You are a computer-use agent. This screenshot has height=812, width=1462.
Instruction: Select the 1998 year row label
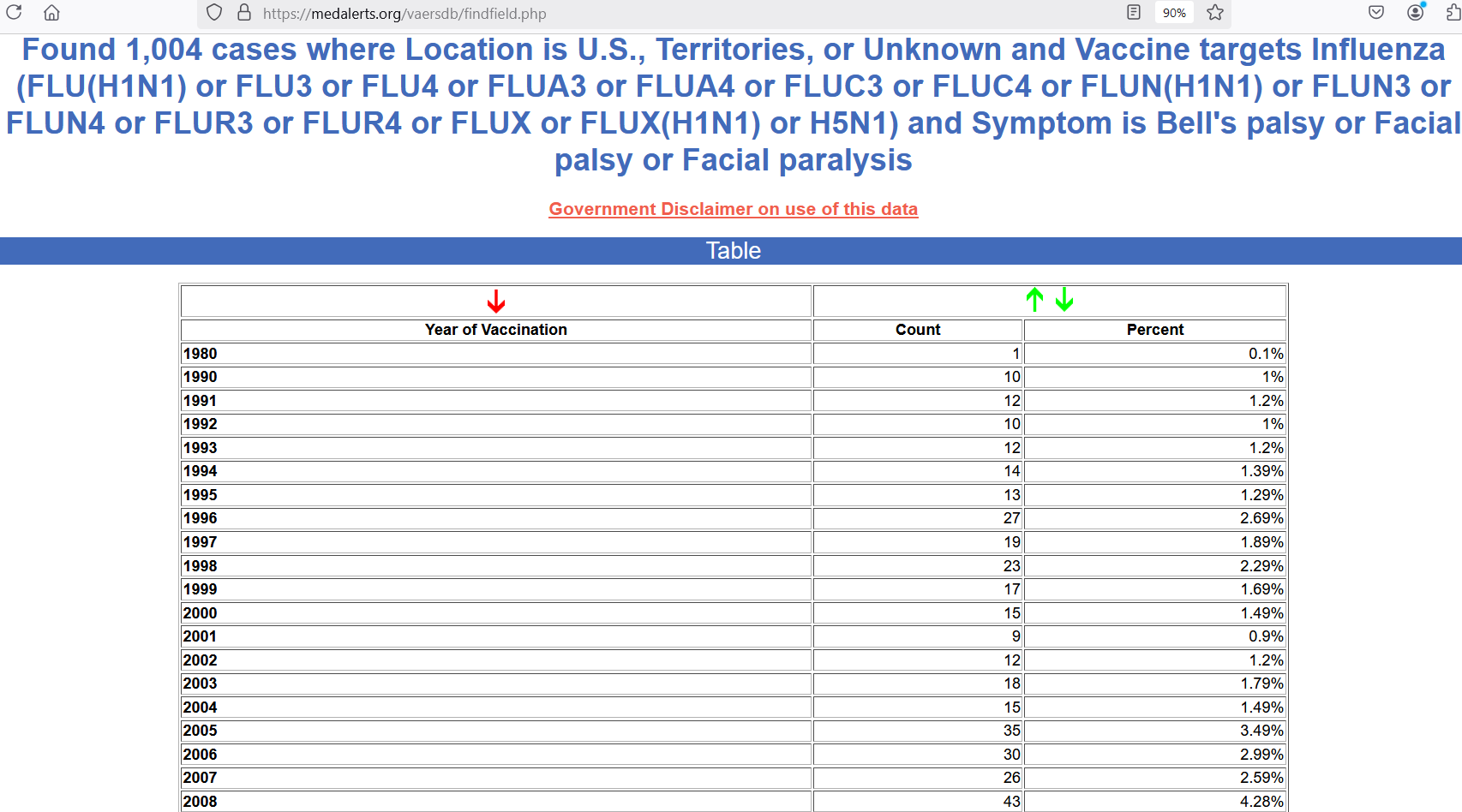click(201, 566)
